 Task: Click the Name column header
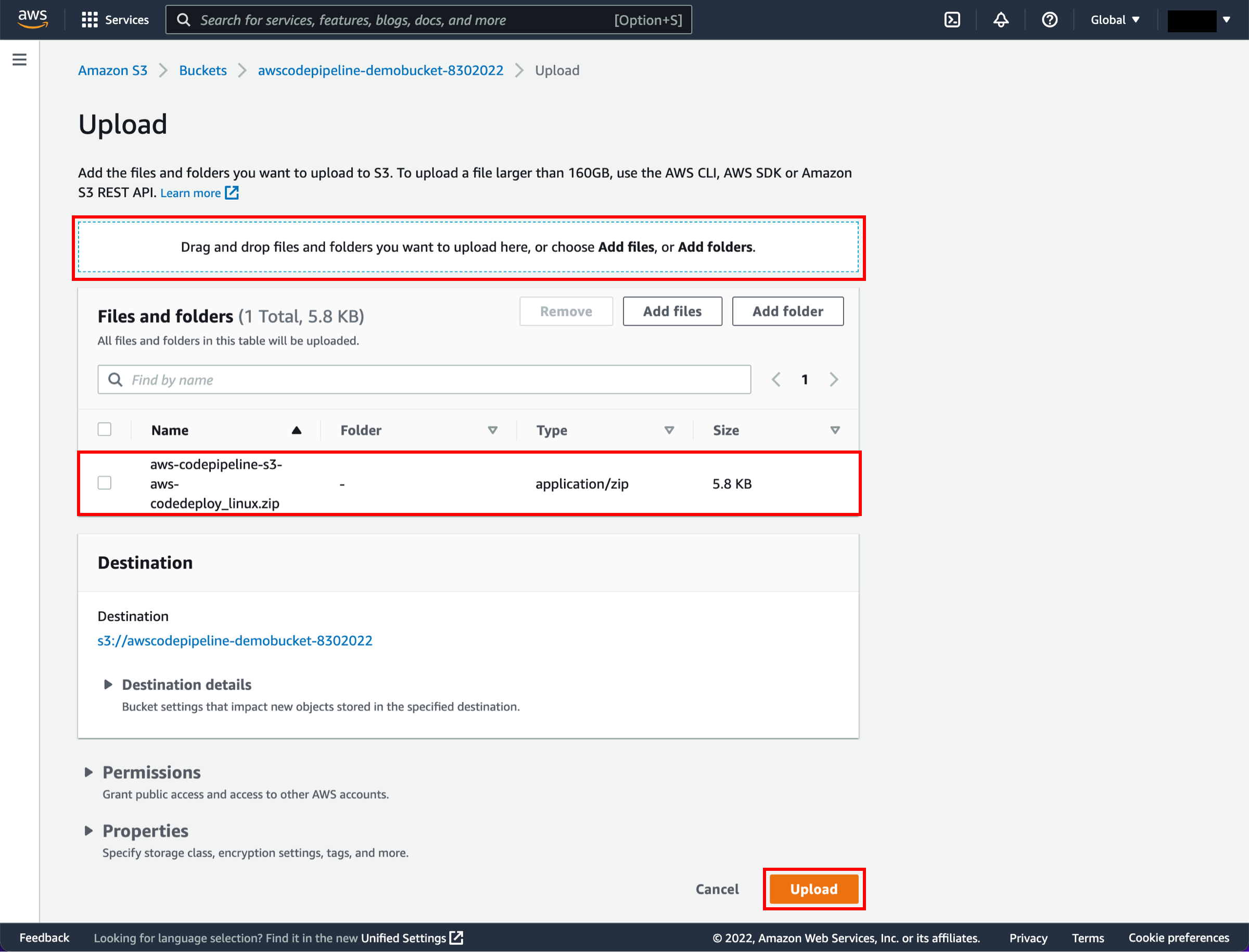[170, 431]
